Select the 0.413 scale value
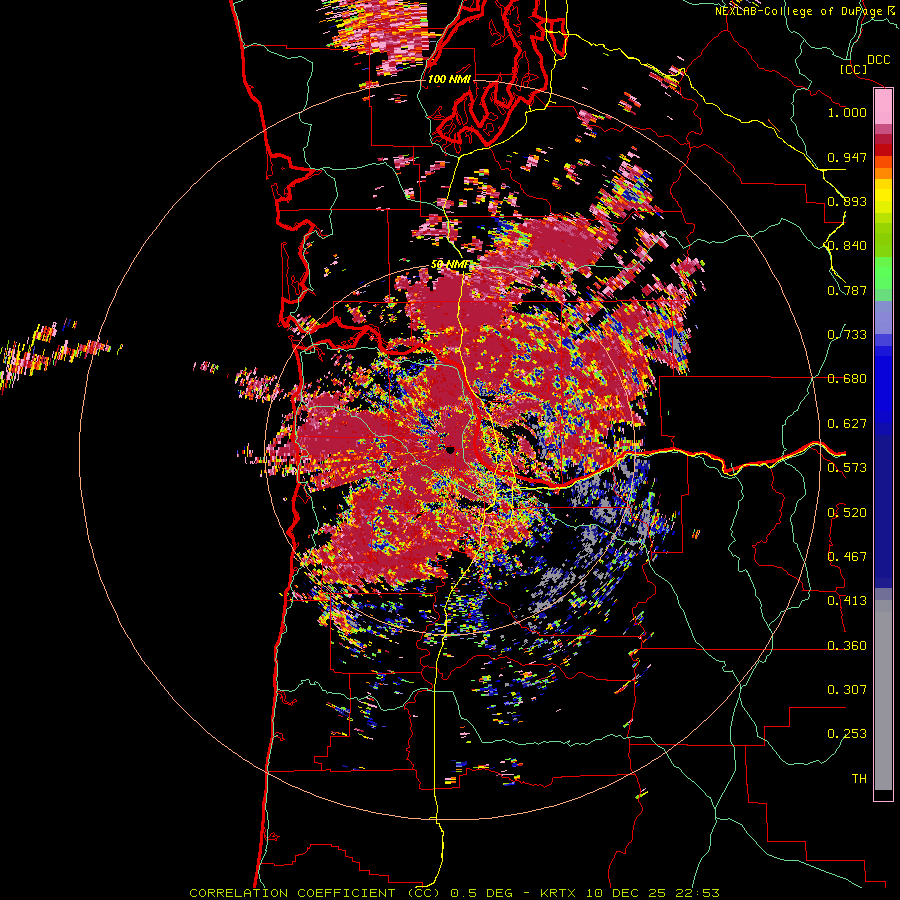Viewport: 900px width, 900px height. pos(847,601)
